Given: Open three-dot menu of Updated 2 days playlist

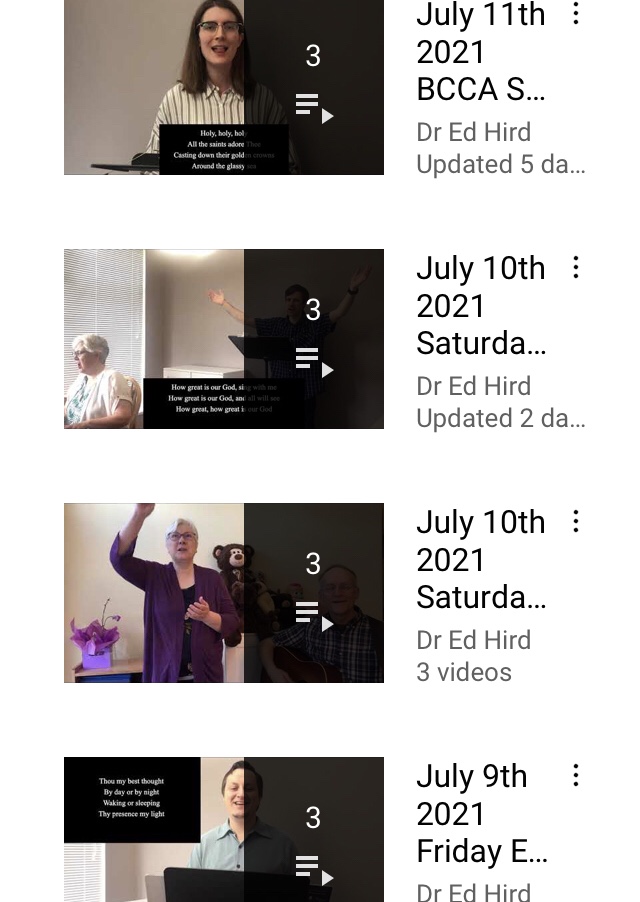Looking at the screenshot, I should click(576, 267).
